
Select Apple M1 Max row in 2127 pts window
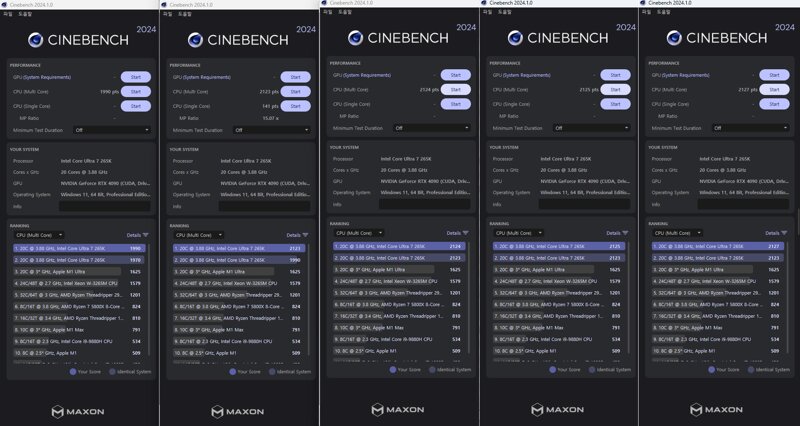(718, 328)
